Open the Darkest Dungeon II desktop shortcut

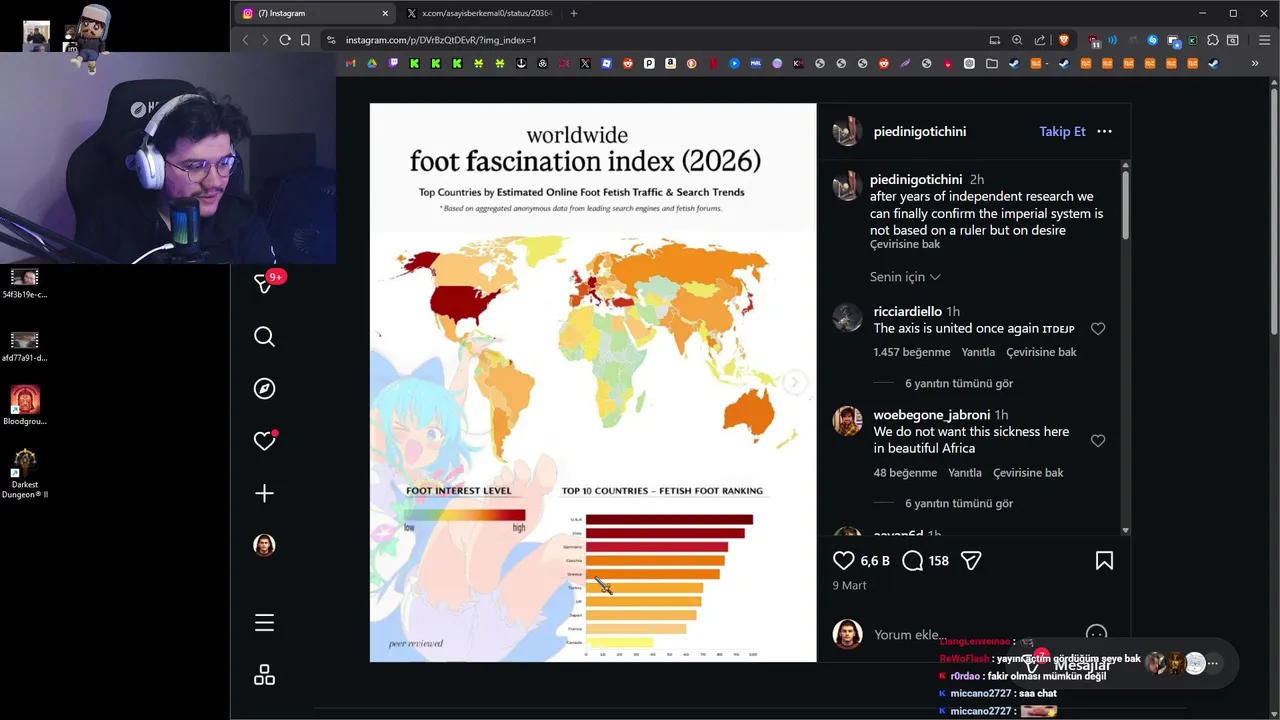25,474
